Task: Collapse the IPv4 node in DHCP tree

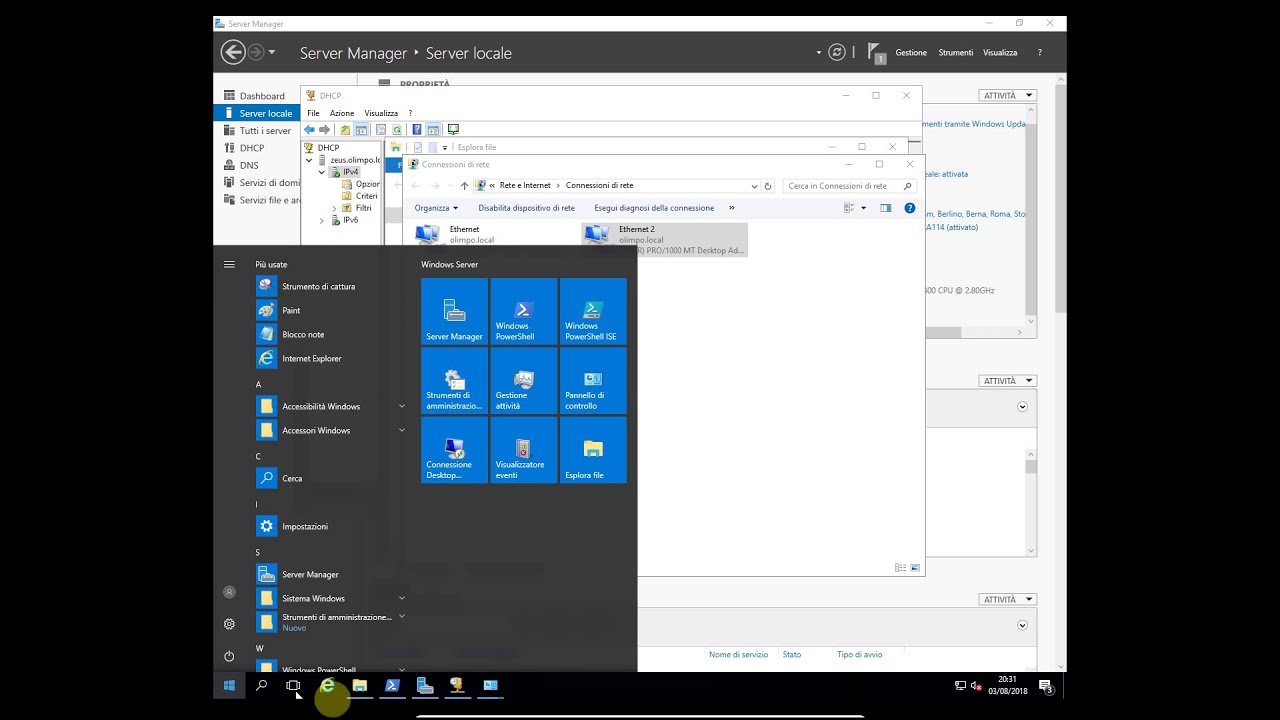Action: 322,172
